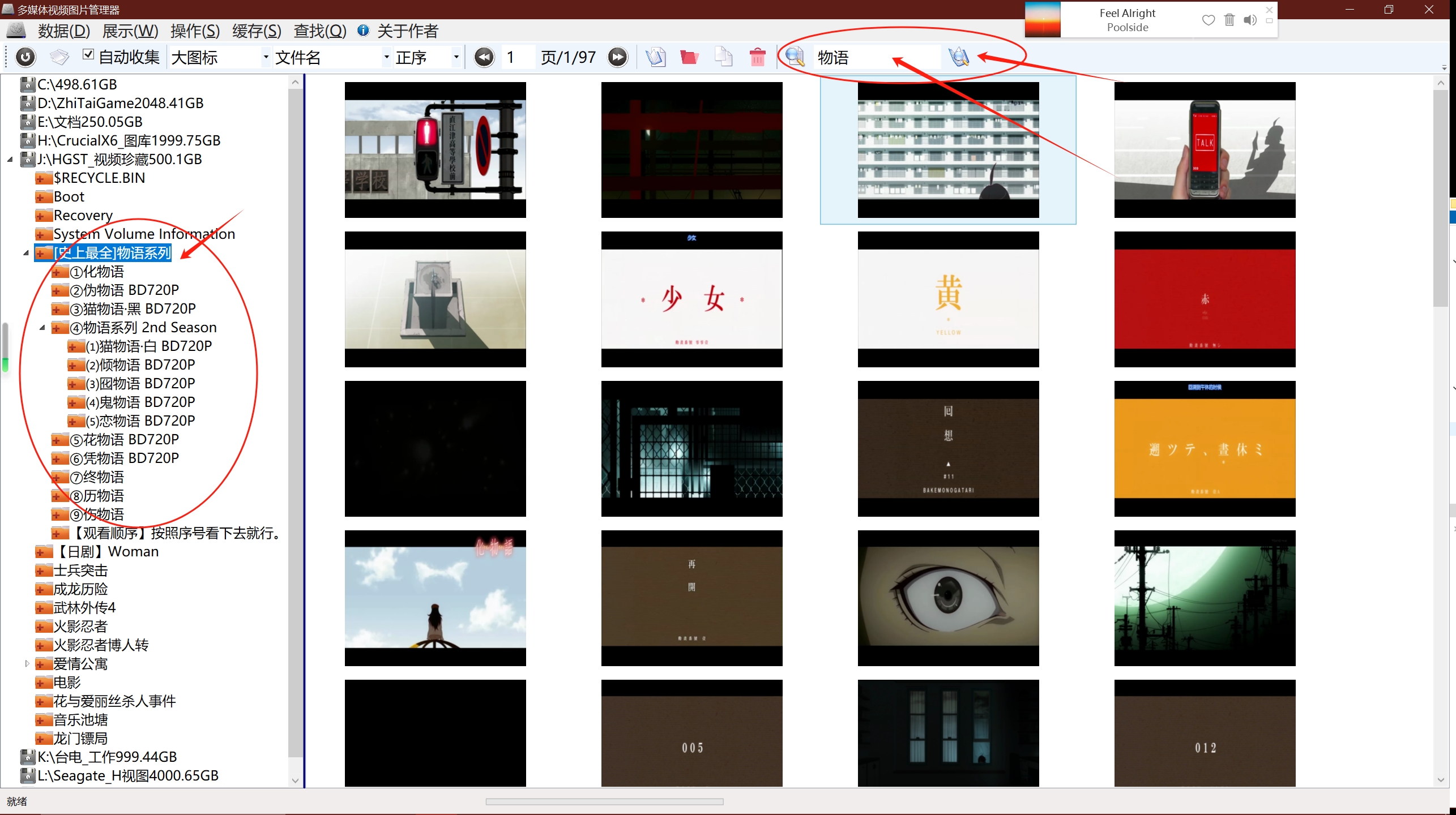Select the C:\ drive icon row
Image resolution: width=1456 pixels, height=815 pixels.
[x=69, y=84]
